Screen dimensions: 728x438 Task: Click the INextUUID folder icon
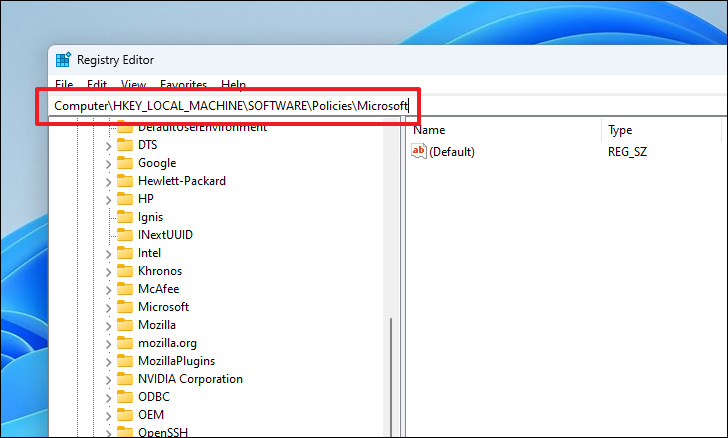click(x=124, y=235)
